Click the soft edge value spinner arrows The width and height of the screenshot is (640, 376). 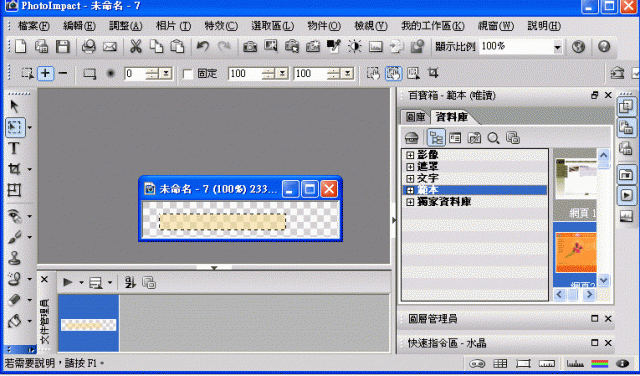152,74
